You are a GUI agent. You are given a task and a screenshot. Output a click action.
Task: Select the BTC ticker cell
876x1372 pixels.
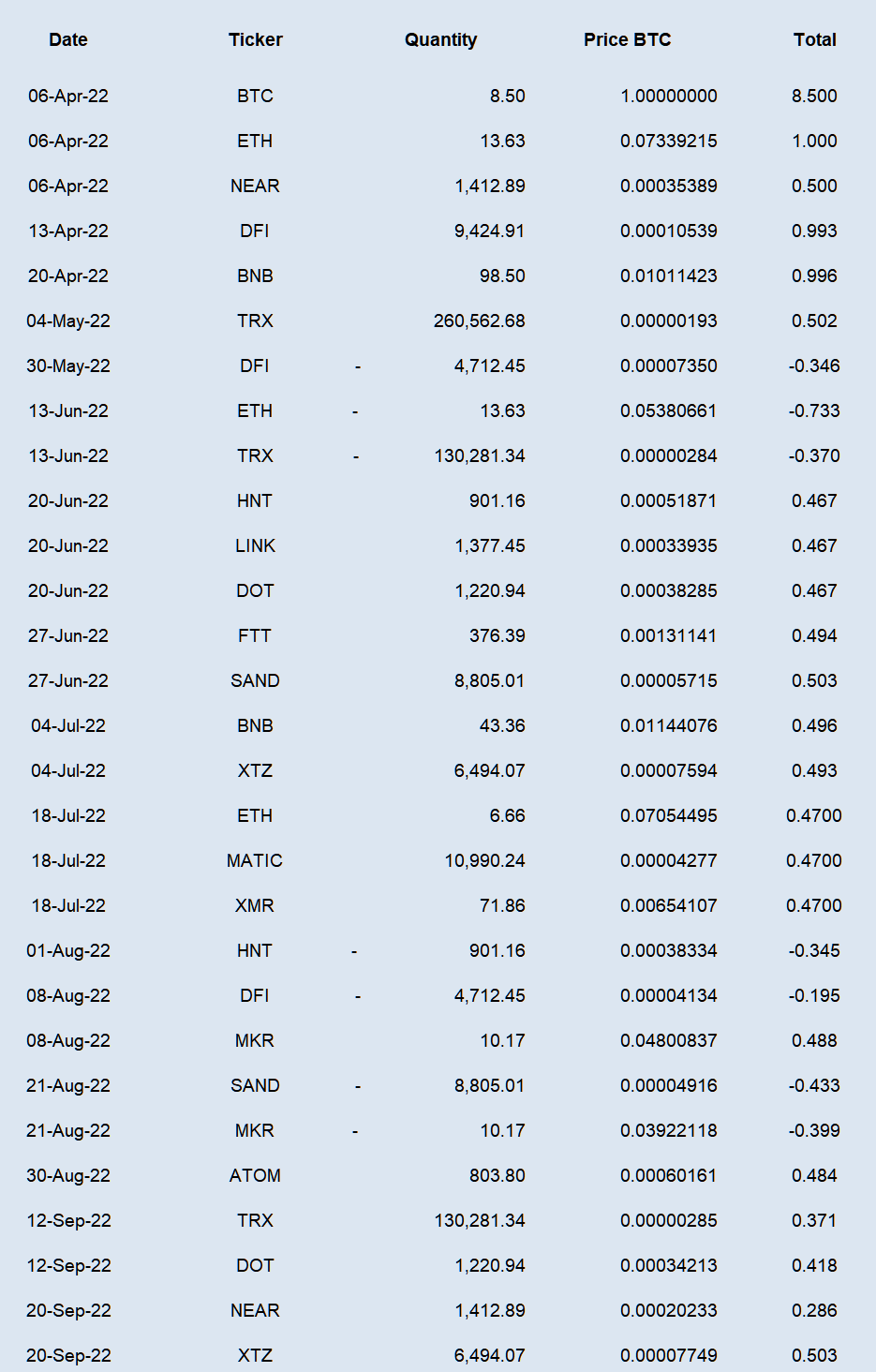pos(255,96)
